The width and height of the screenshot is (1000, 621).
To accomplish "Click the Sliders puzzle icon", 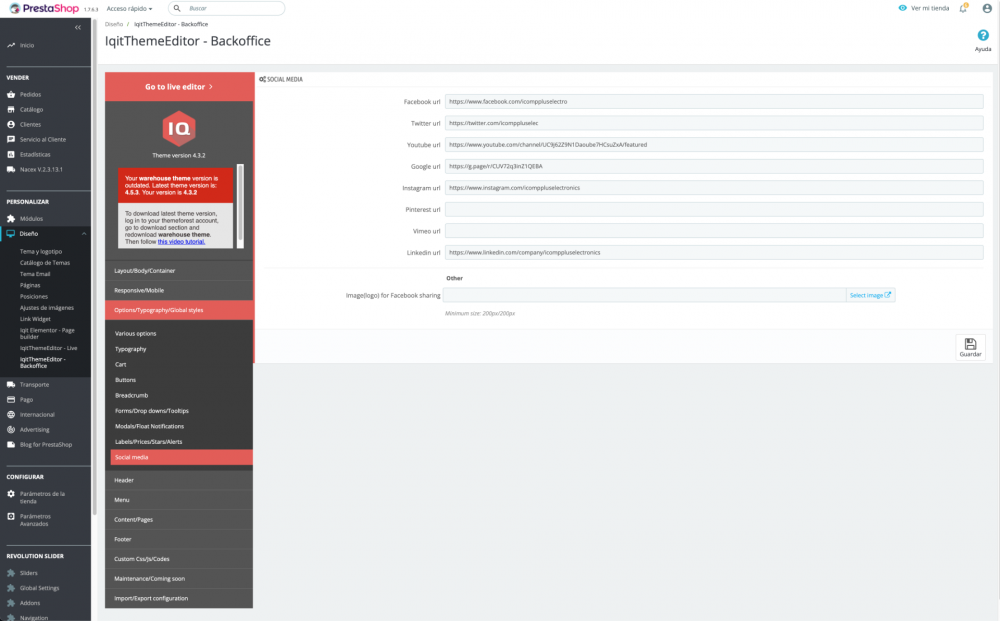I will click(x=11, y=573).
